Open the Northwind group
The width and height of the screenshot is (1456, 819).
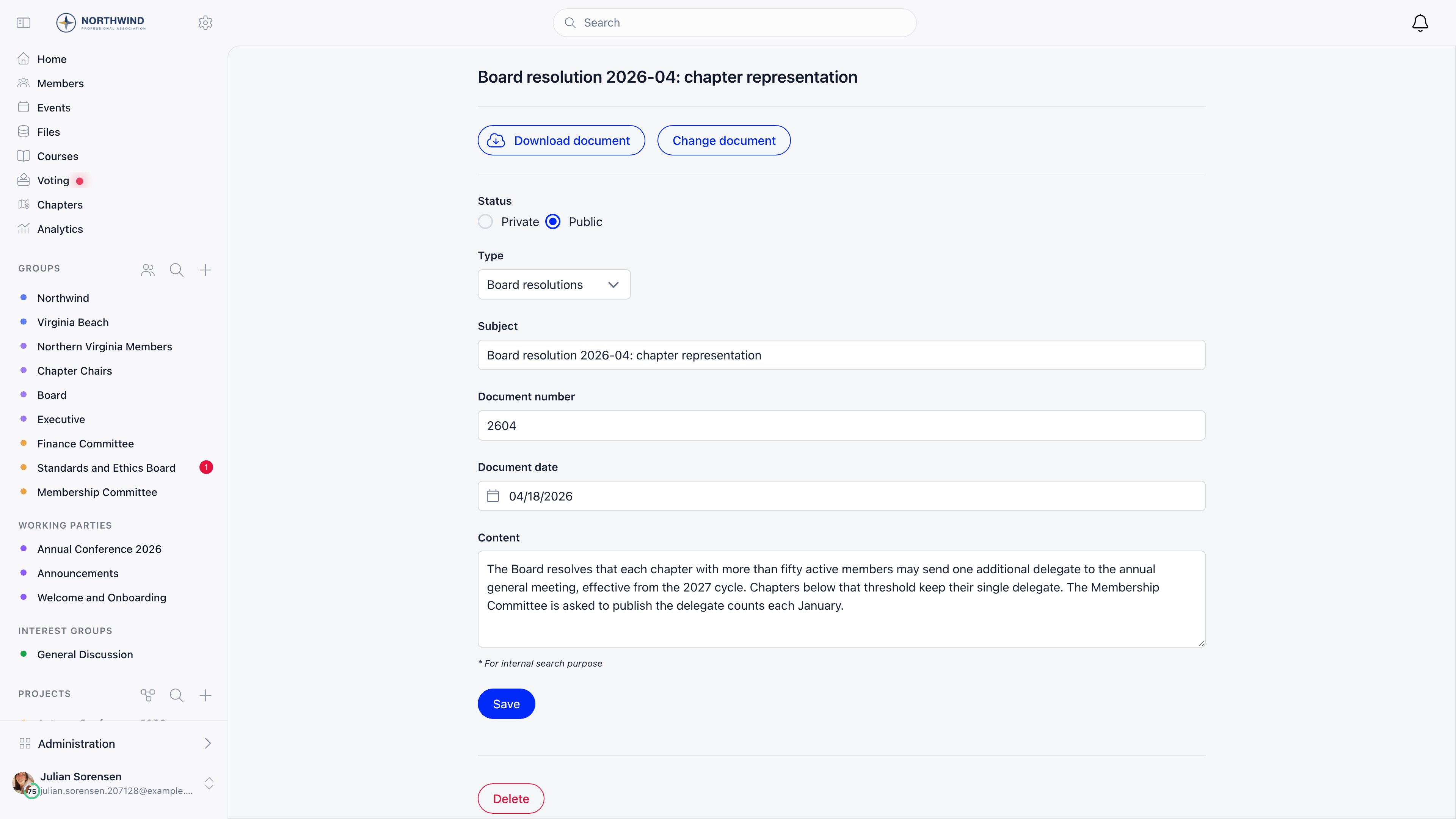click(63, 298)
